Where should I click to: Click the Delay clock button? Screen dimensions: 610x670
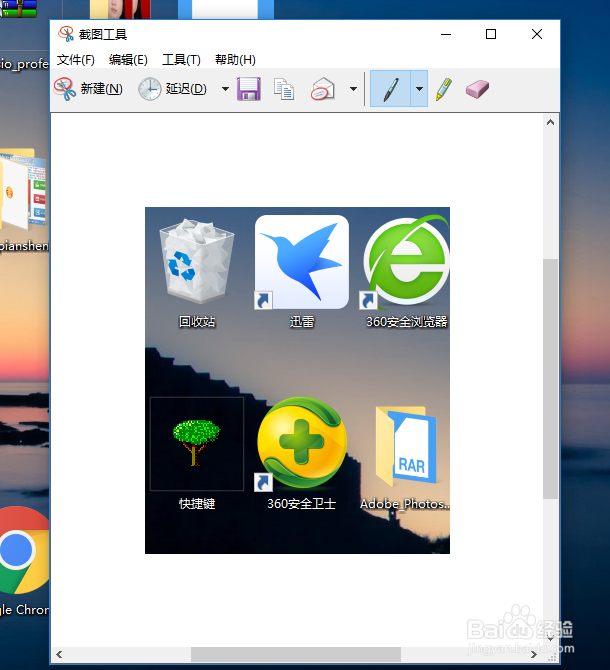click(173, 89)
